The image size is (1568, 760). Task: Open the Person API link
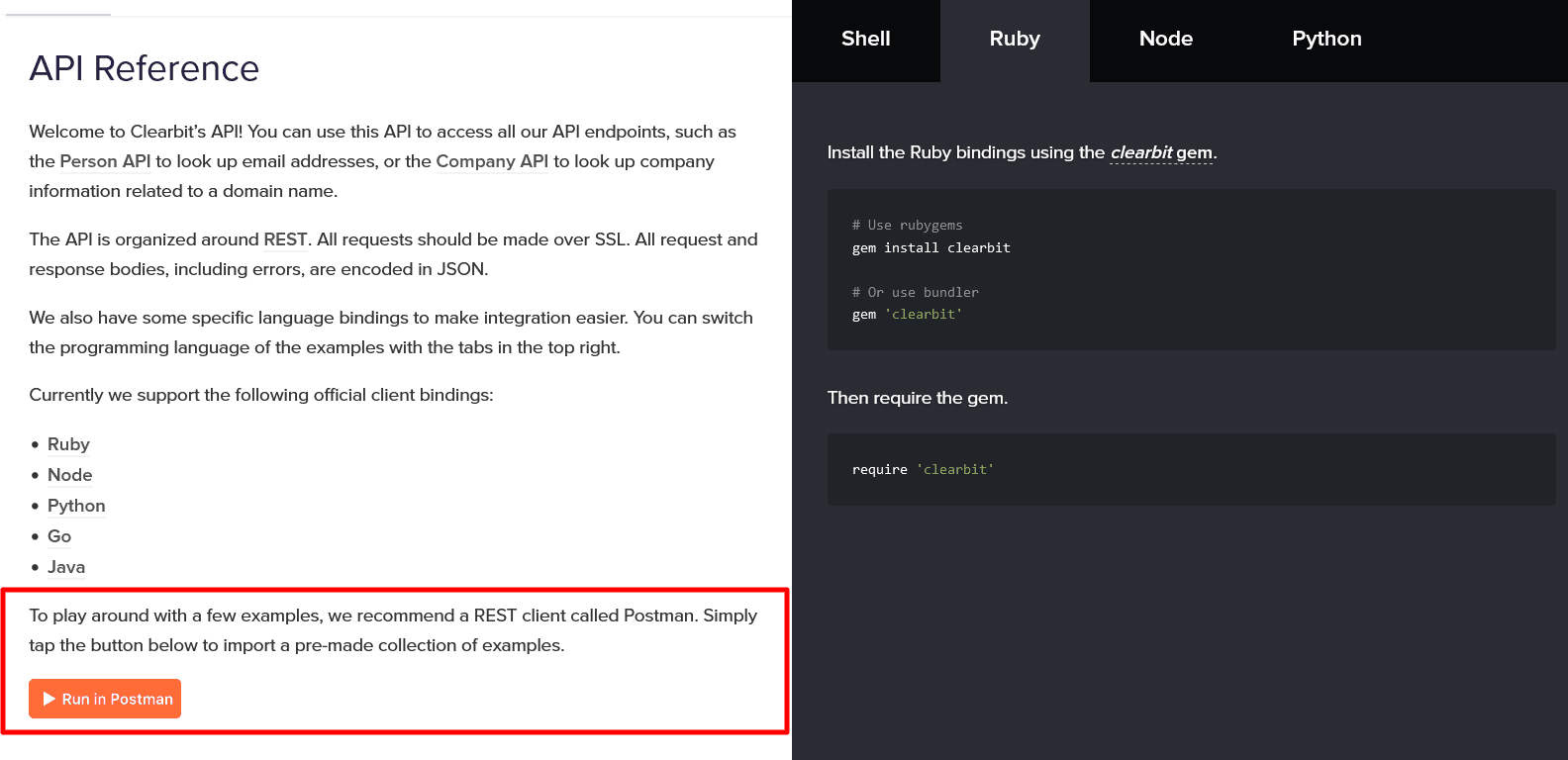(105, 161)
